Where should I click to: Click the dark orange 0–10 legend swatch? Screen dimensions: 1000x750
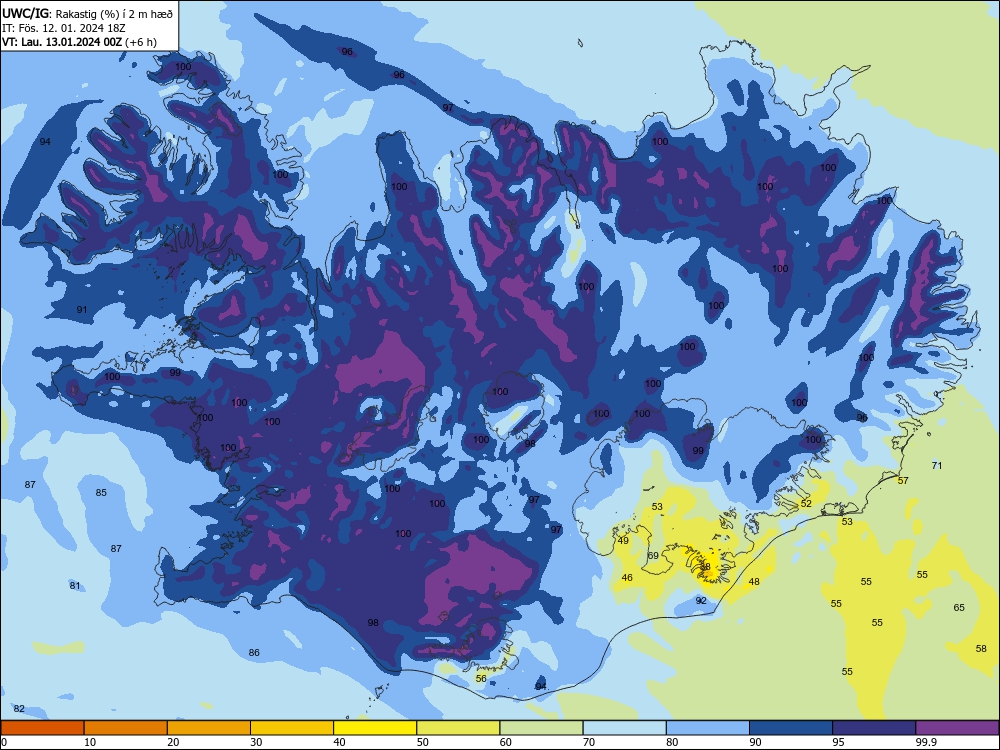[x=42, y=728]
